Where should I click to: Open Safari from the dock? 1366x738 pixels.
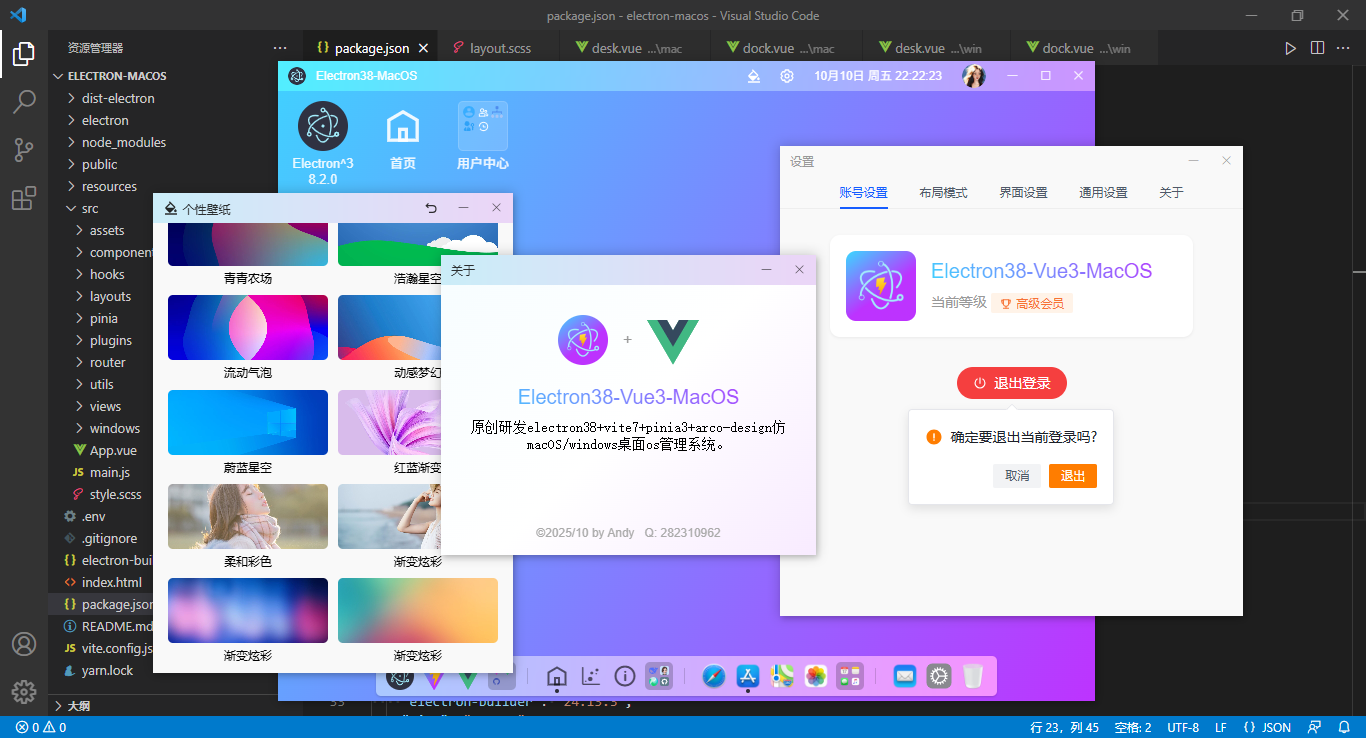click(714, 676)
